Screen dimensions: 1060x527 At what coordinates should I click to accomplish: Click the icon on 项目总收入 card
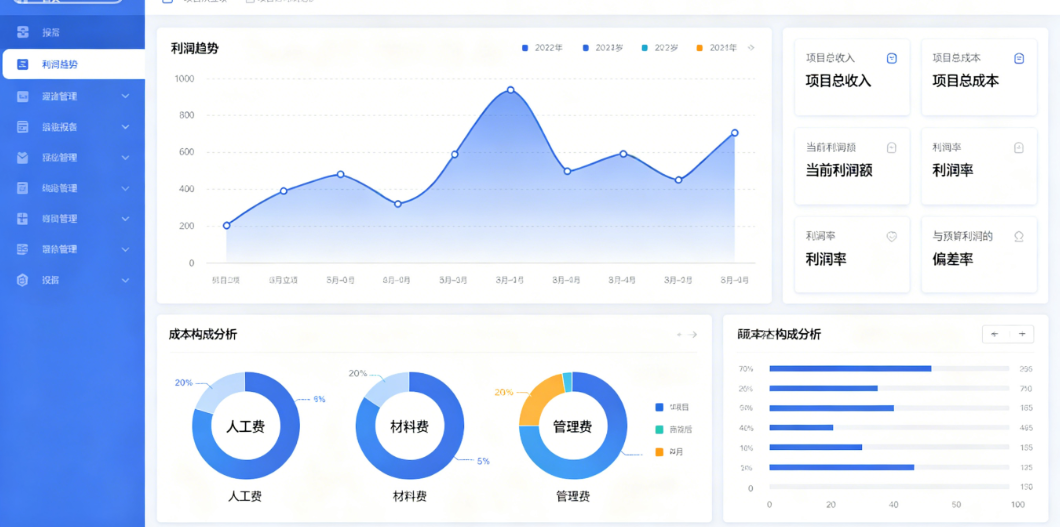click(x=892, y=59)
